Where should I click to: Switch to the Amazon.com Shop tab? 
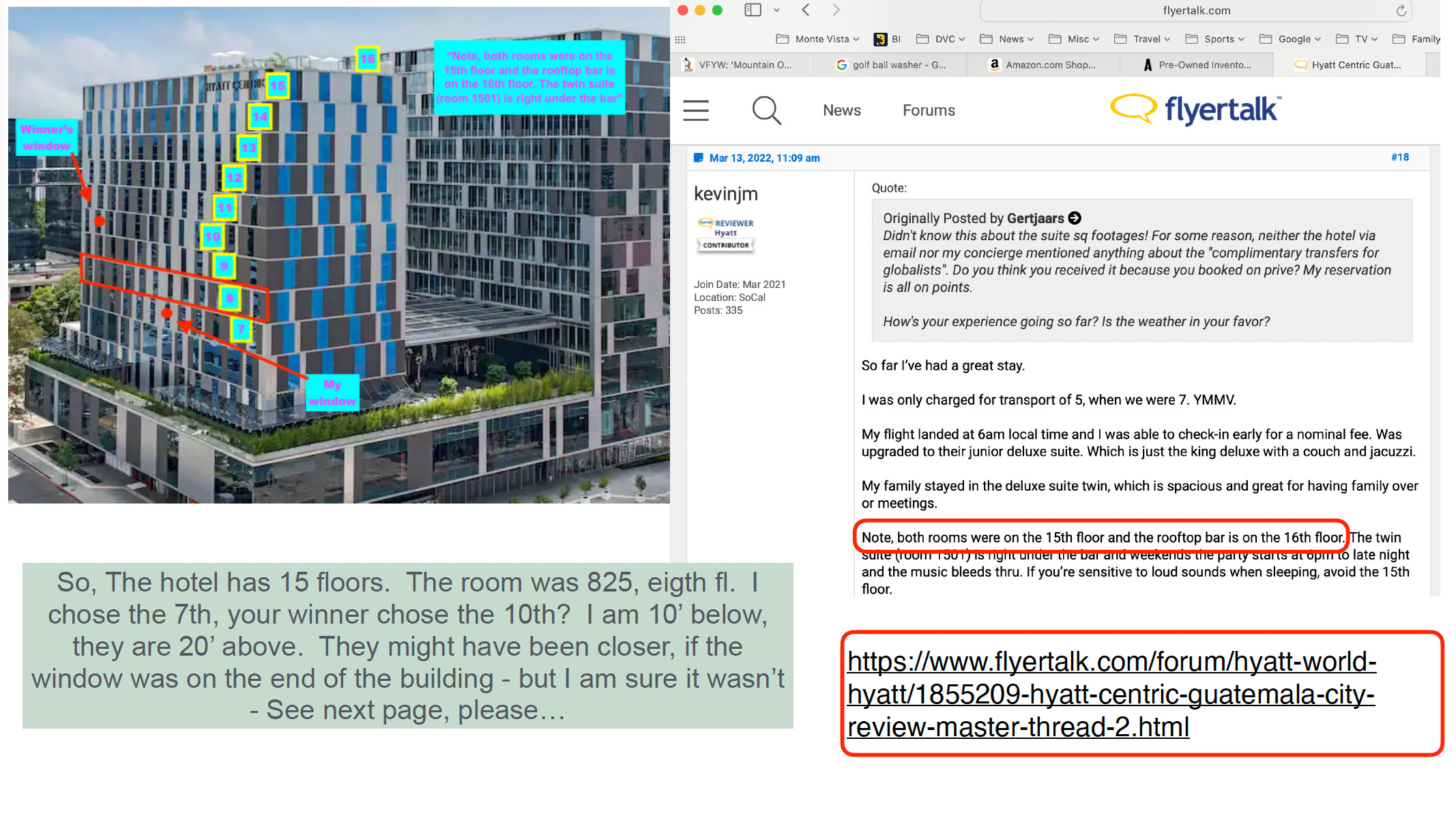point(1043,65)
